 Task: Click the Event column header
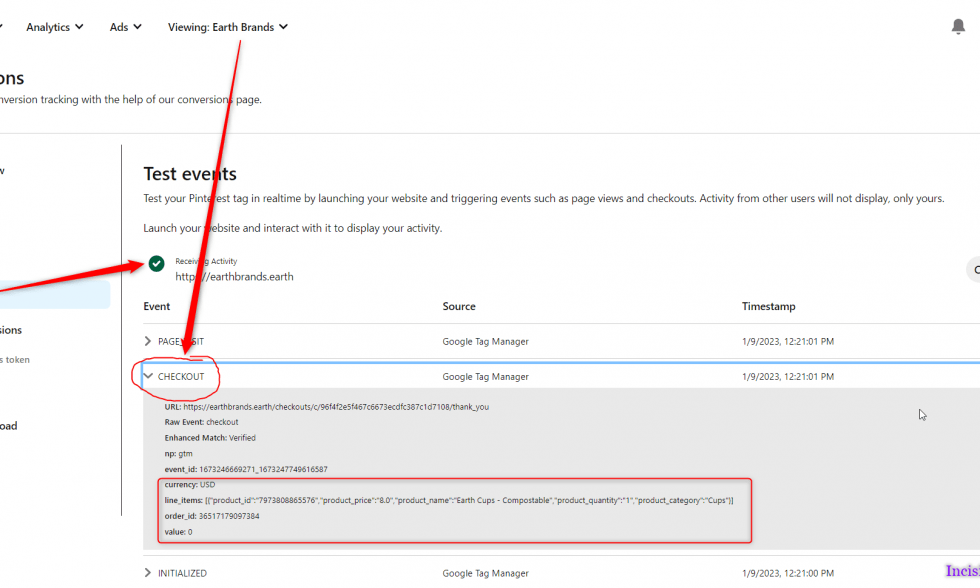tap(157, 306)
